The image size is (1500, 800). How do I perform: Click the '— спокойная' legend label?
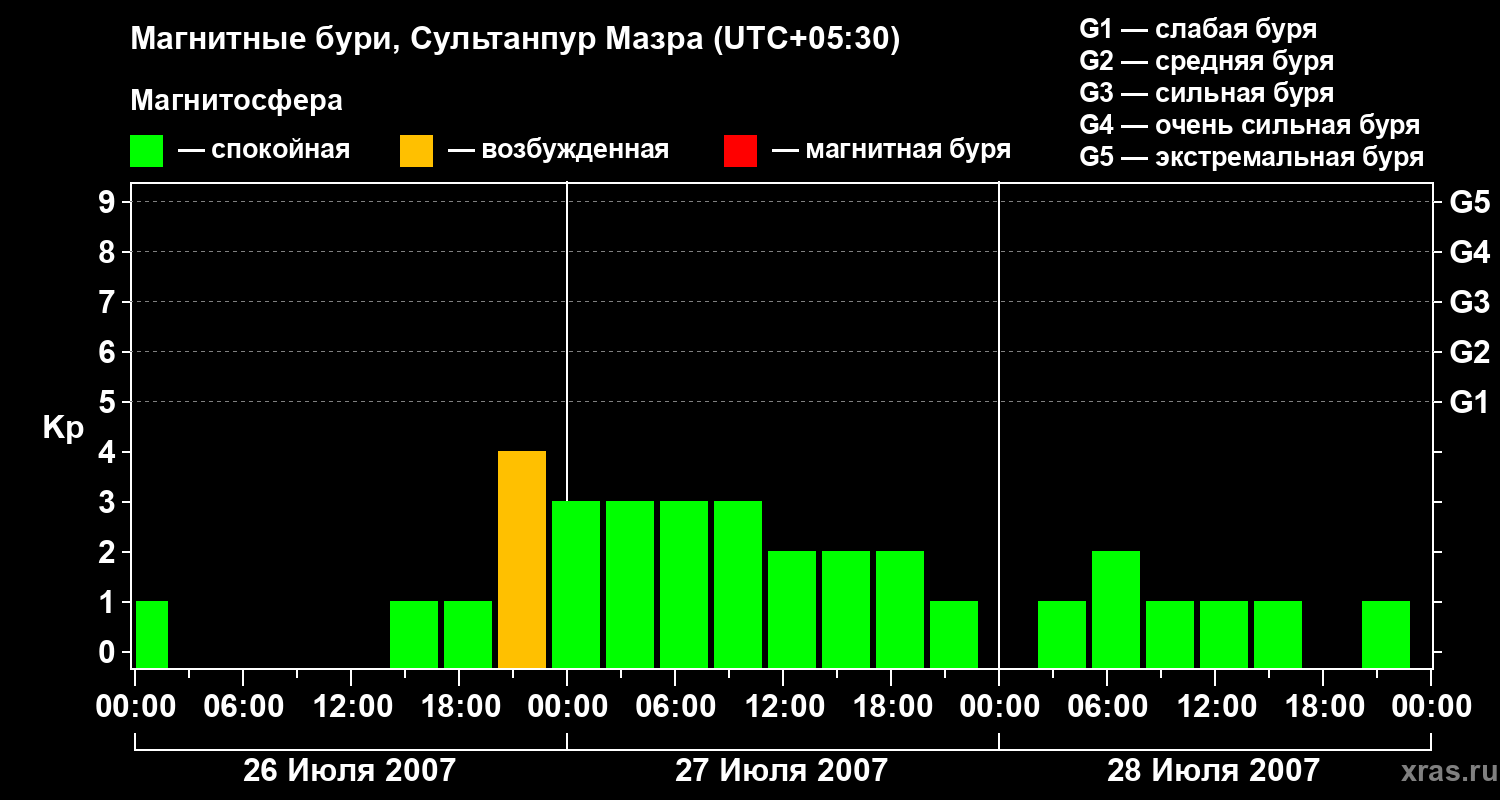point(264,150)
